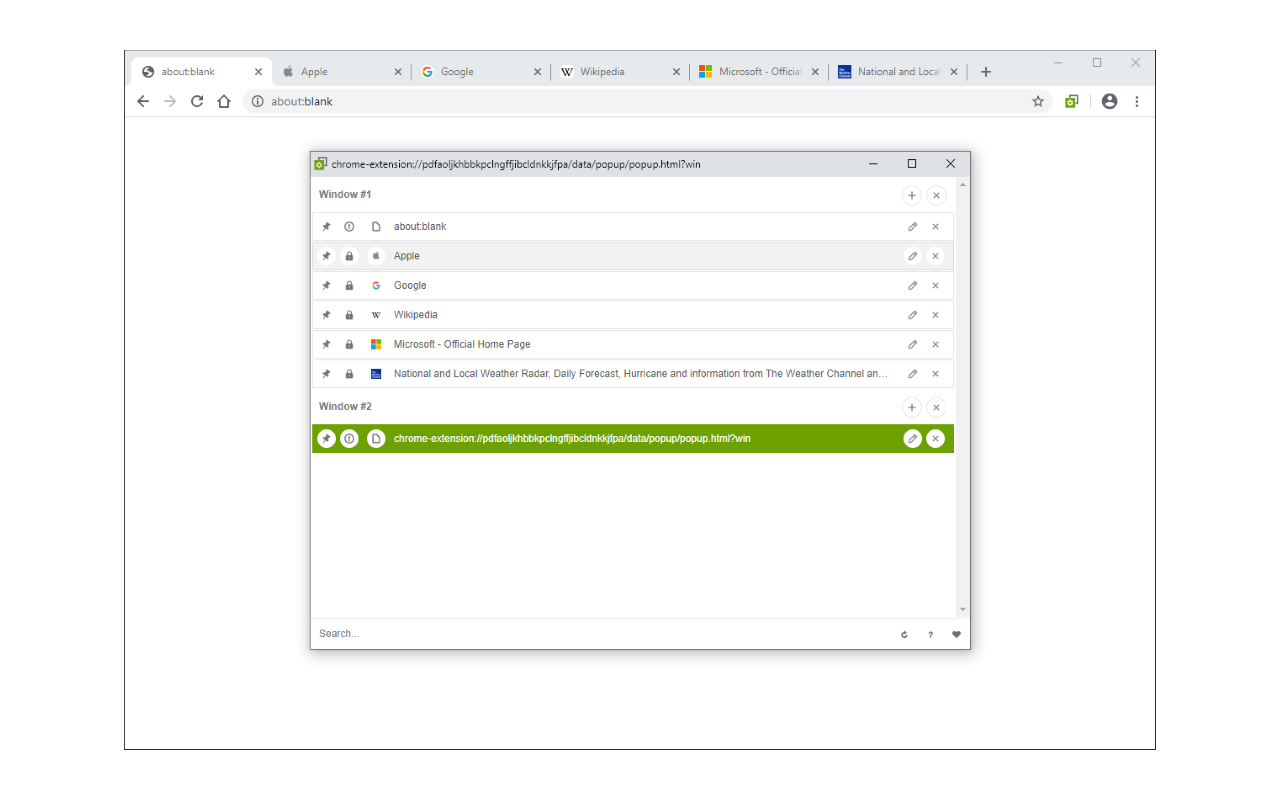Edit the about:blank row with pencil icon
This screenshot has height=800, width=1280.
(912, 227)
